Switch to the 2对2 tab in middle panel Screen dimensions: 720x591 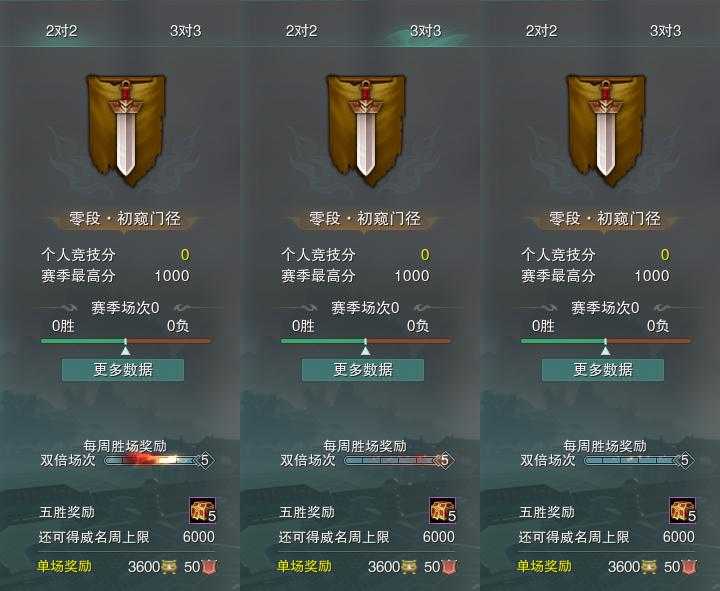pyautogui.click(x=301, y=31)
